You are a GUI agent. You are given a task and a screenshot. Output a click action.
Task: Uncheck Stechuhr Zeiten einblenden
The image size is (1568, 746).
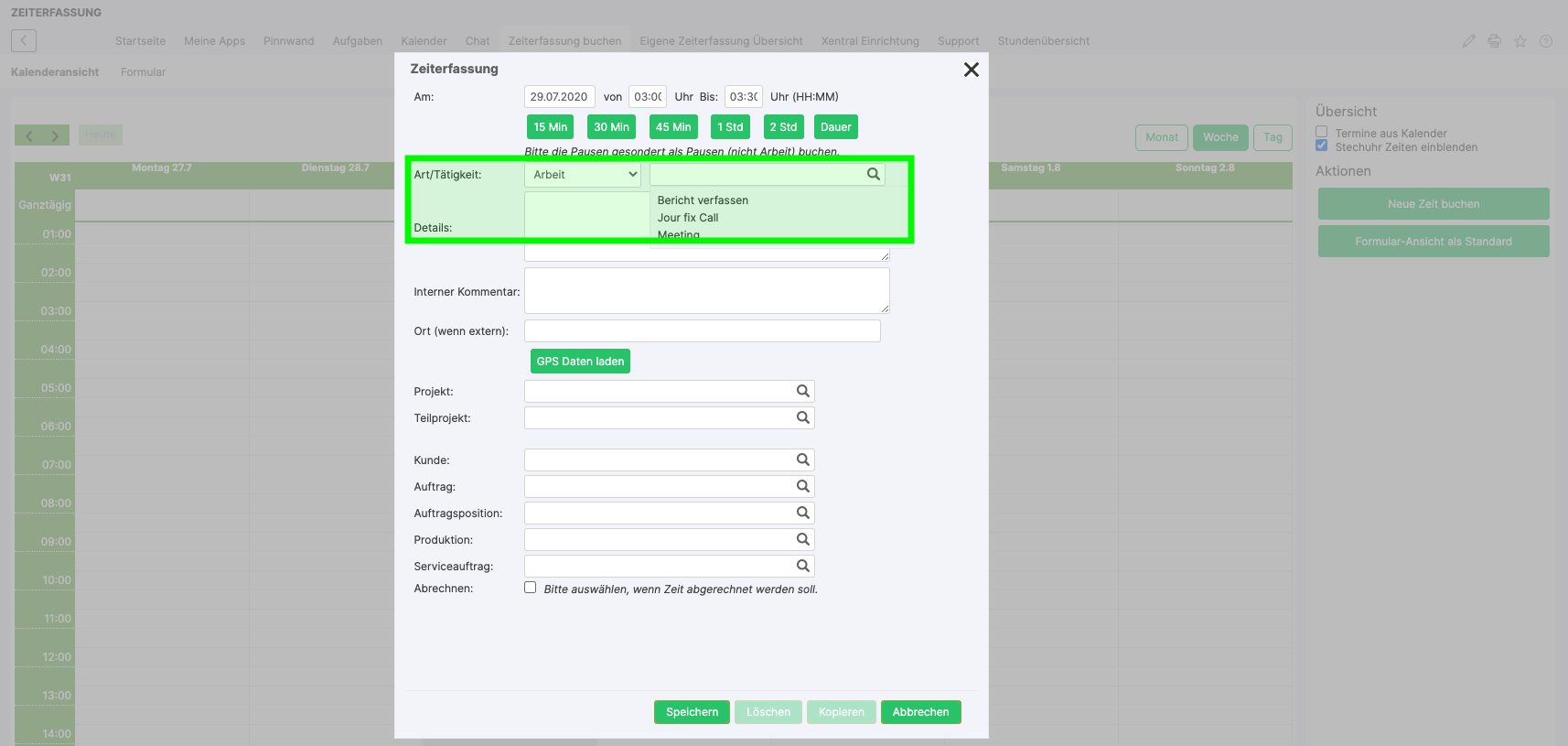tap(1321, 146)
